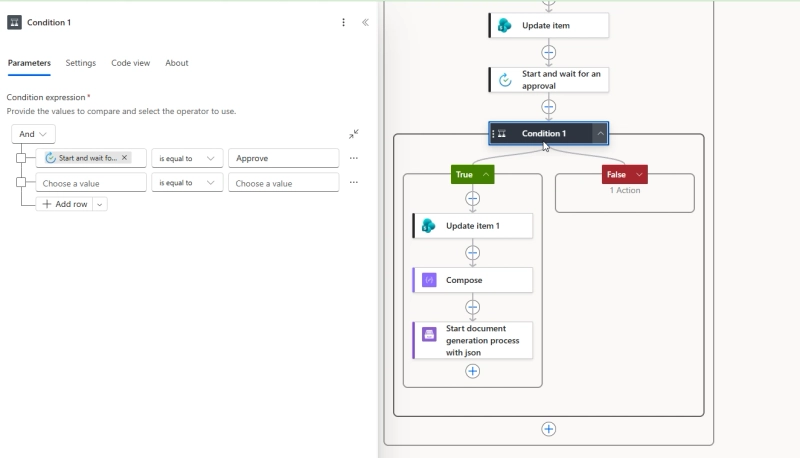Select the Compose action card
The height and width of the screenshot is (458, 800).
click(472, 280)
